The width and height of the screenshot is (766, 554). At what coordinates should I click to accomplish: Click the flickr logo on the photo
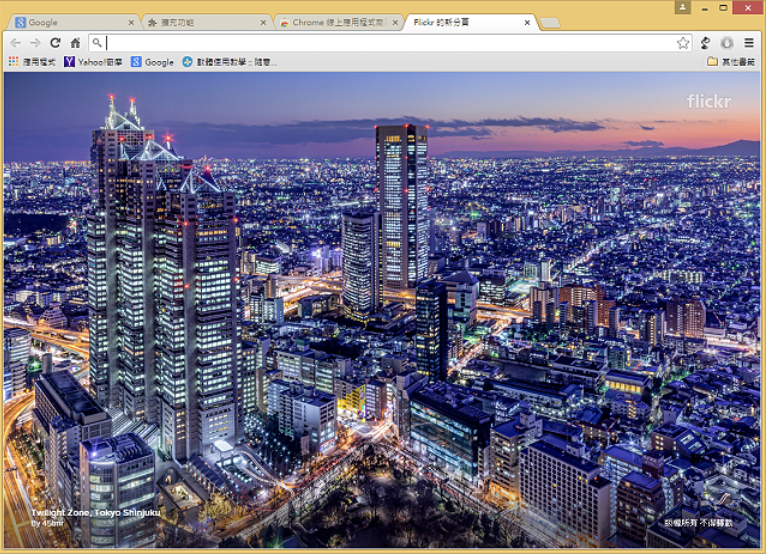tap(709, 101)
